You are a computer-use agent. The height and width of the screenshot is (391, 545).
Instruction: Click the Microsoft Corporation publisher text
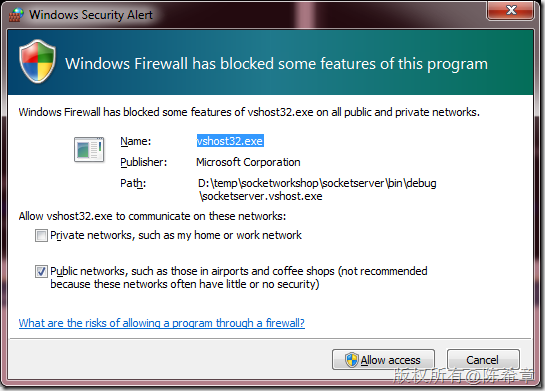[248, 162]
